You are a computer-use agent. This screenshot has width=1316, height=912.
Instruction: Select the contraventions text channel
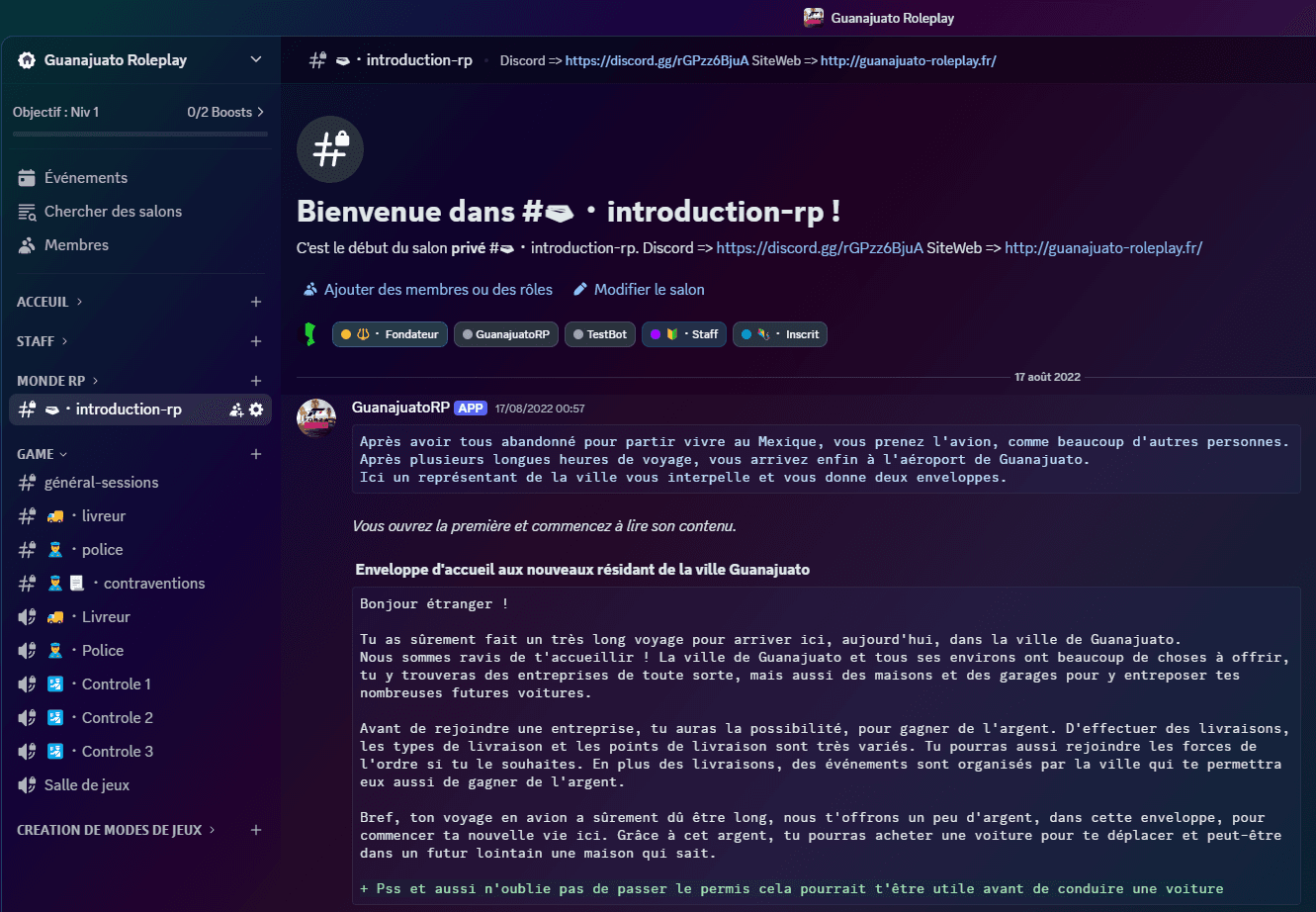click(x=153, y=584)
